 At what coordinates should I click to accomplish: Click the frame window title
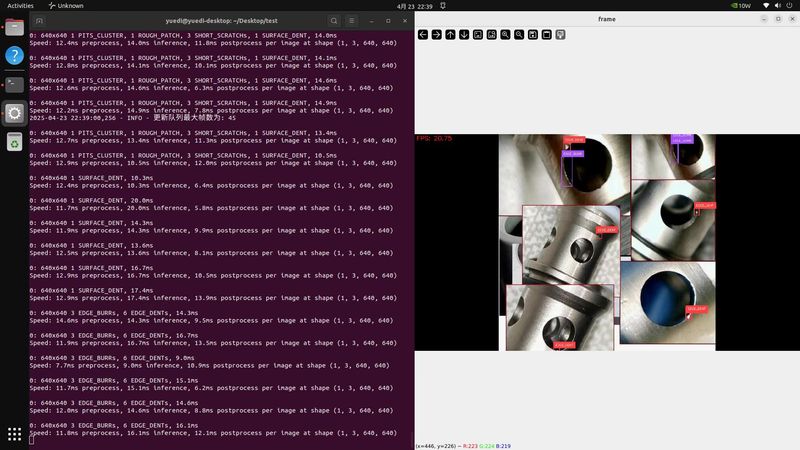click(x=607, y=19)
